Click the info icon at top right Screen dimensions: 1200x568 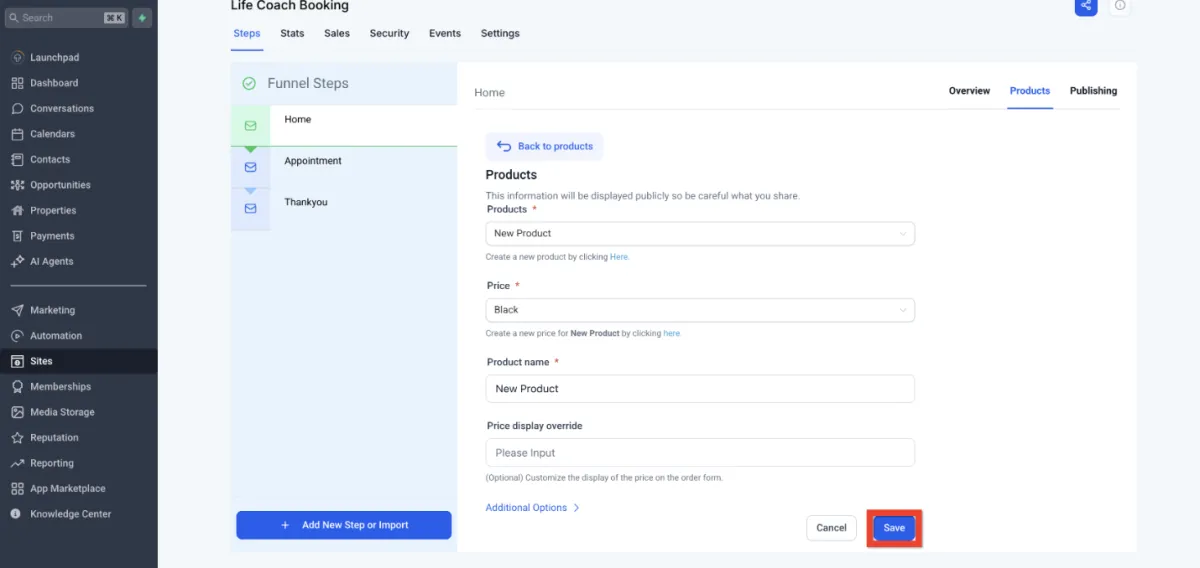[x=1120, y=6]
